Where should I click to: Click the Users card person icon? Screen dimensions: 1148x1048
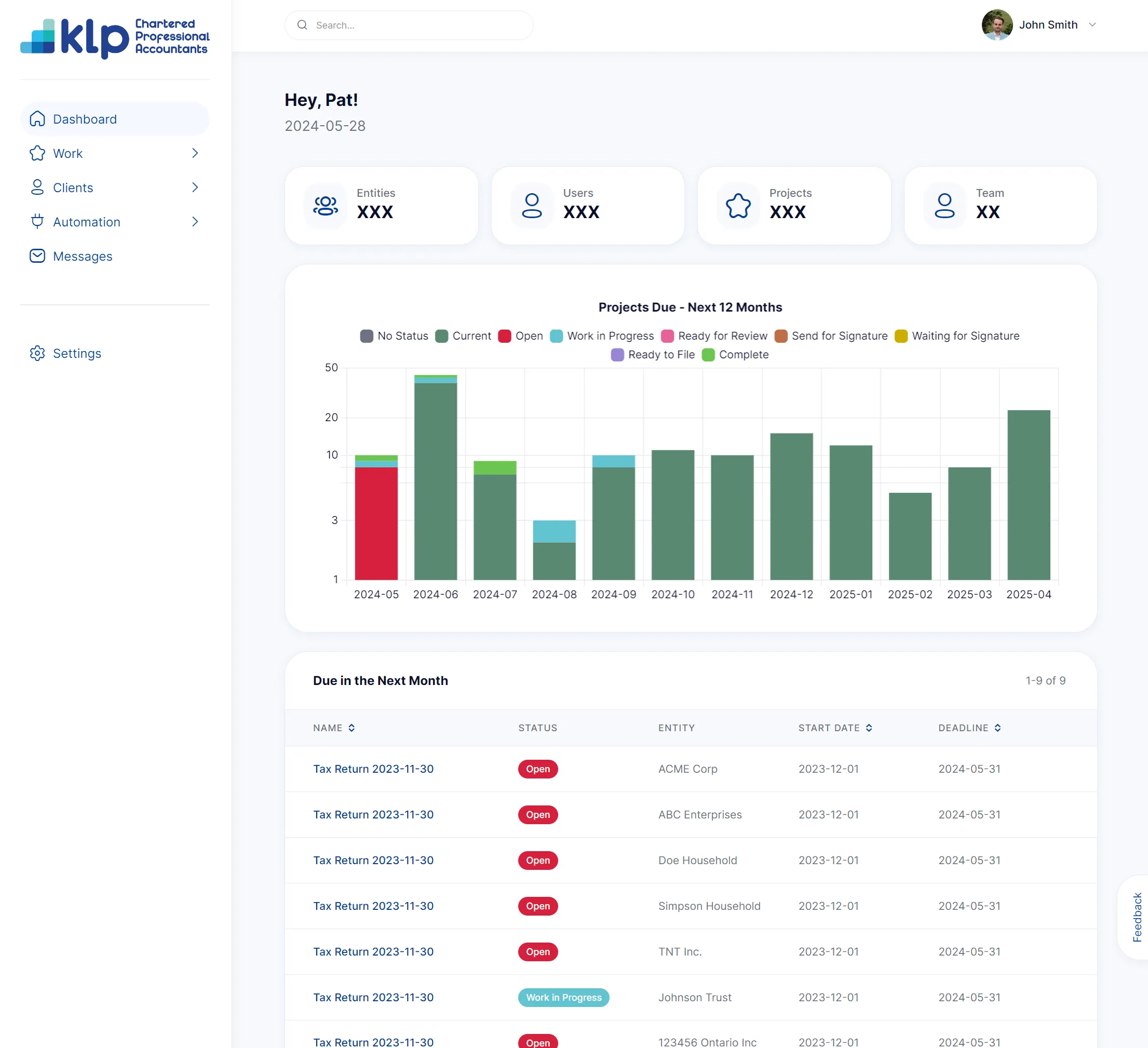[532, 206]
